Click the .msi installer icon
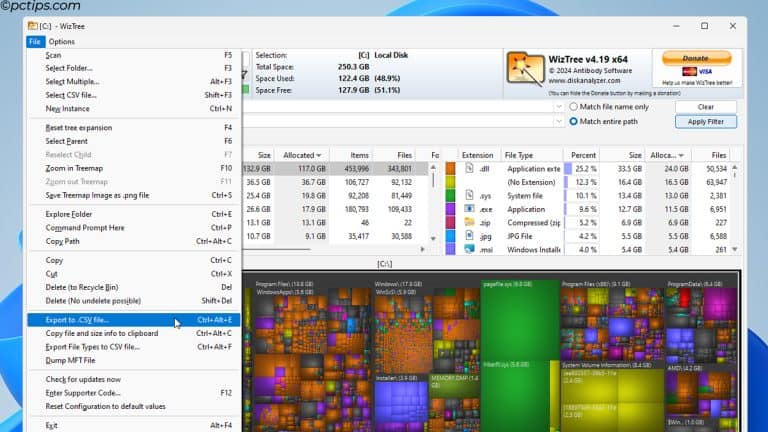 point(469,249)
